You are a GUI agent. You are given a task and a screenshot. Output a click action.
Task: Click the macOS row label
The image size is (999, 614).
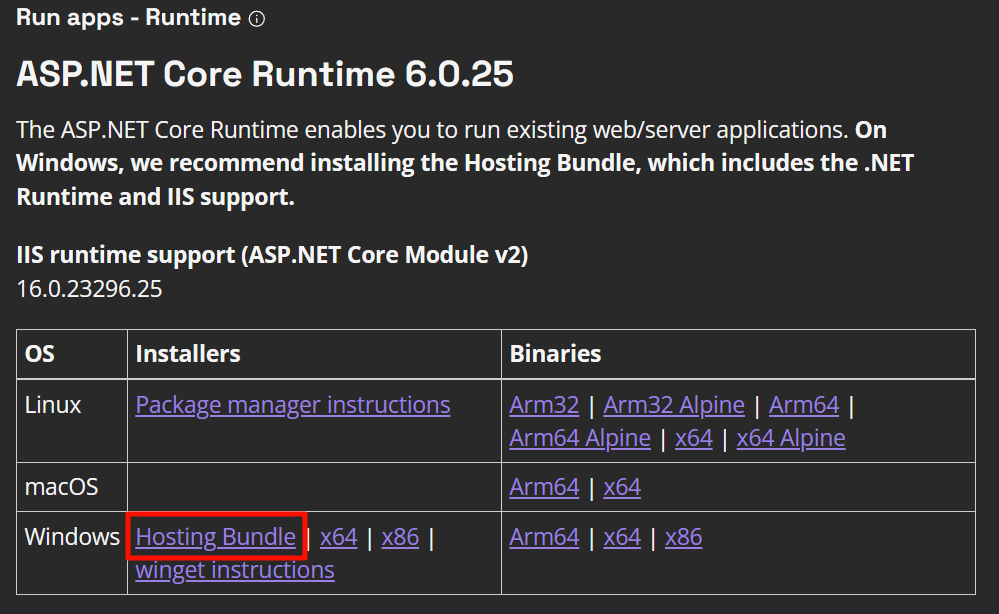point(61,487)
